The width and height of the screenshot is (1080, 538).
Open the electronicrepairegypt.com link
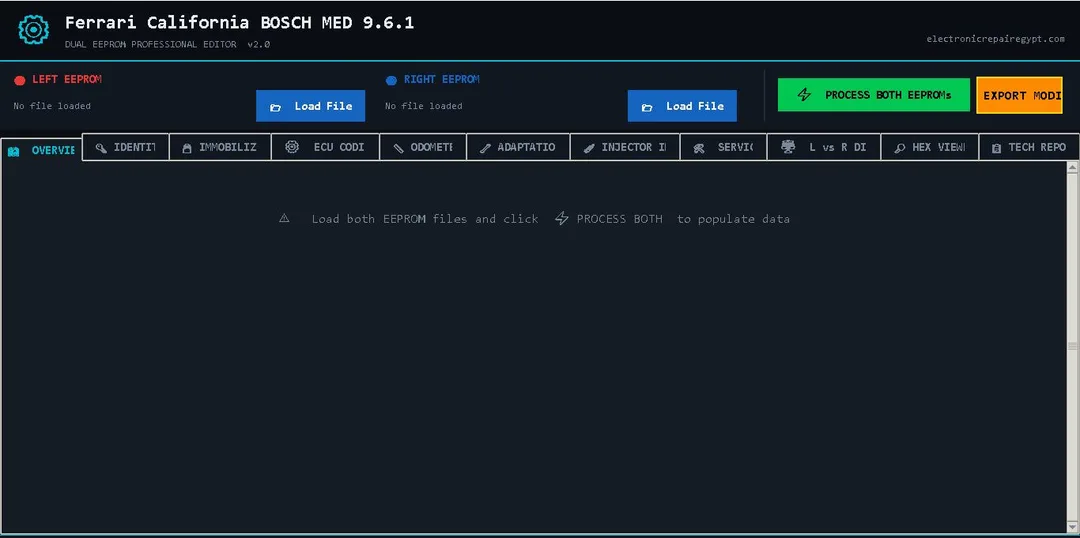coord(995,39)
